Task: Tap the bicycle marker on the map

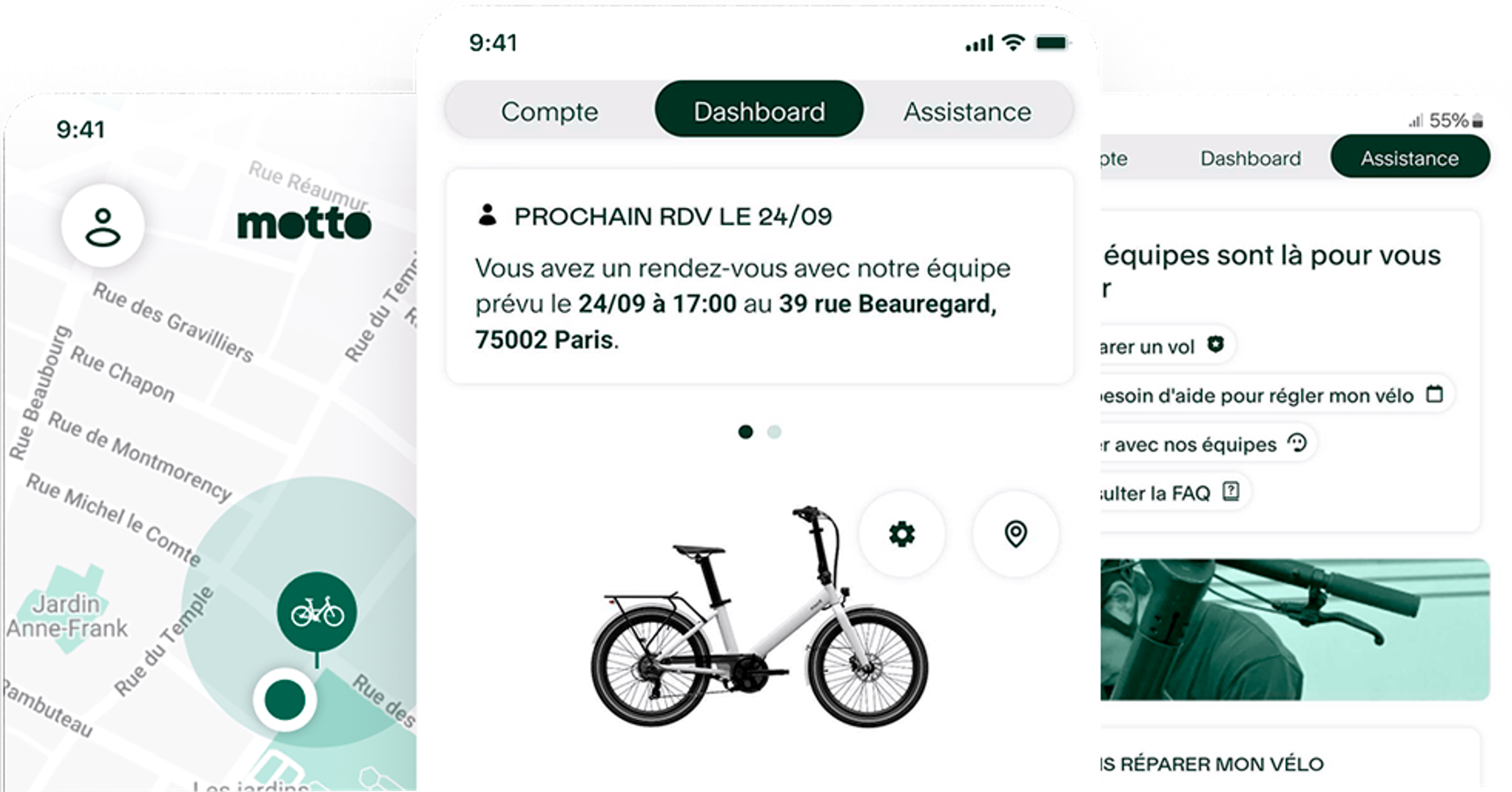Action: point(317,612)
